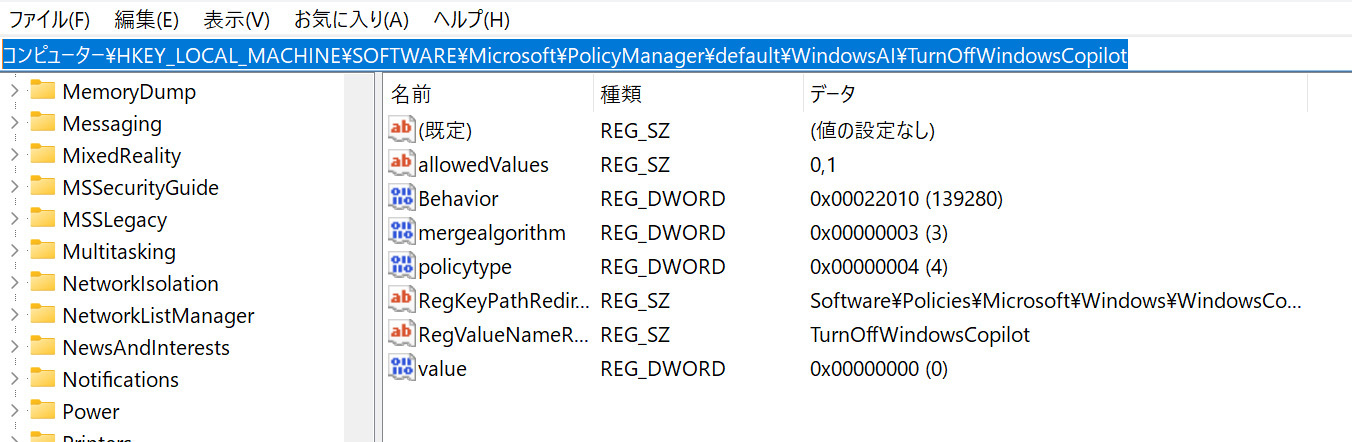
Task: Select the NewsAndInterests tree label
Action: (146, 348)
